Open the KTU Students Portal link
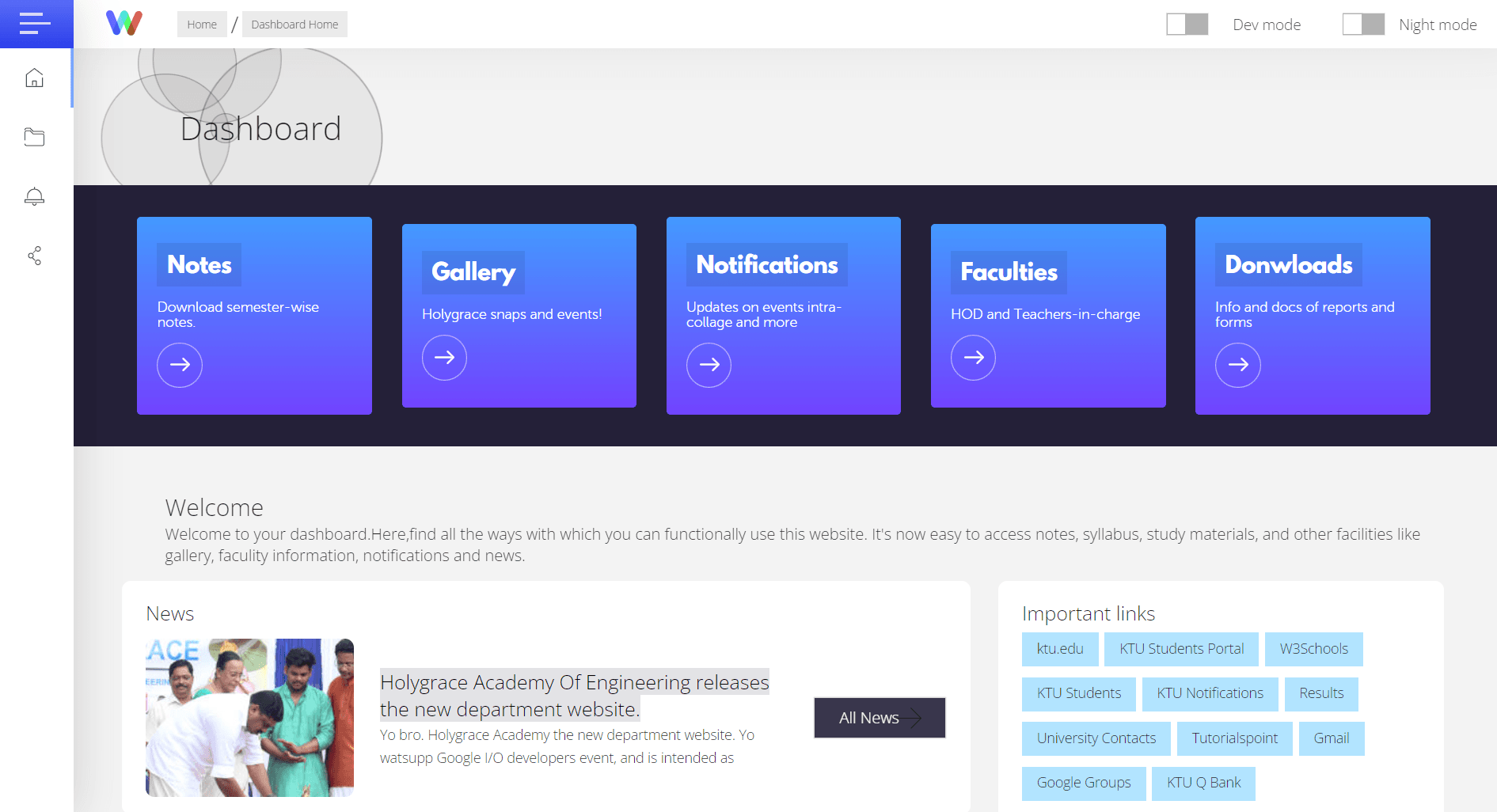 coord(1181,649)
